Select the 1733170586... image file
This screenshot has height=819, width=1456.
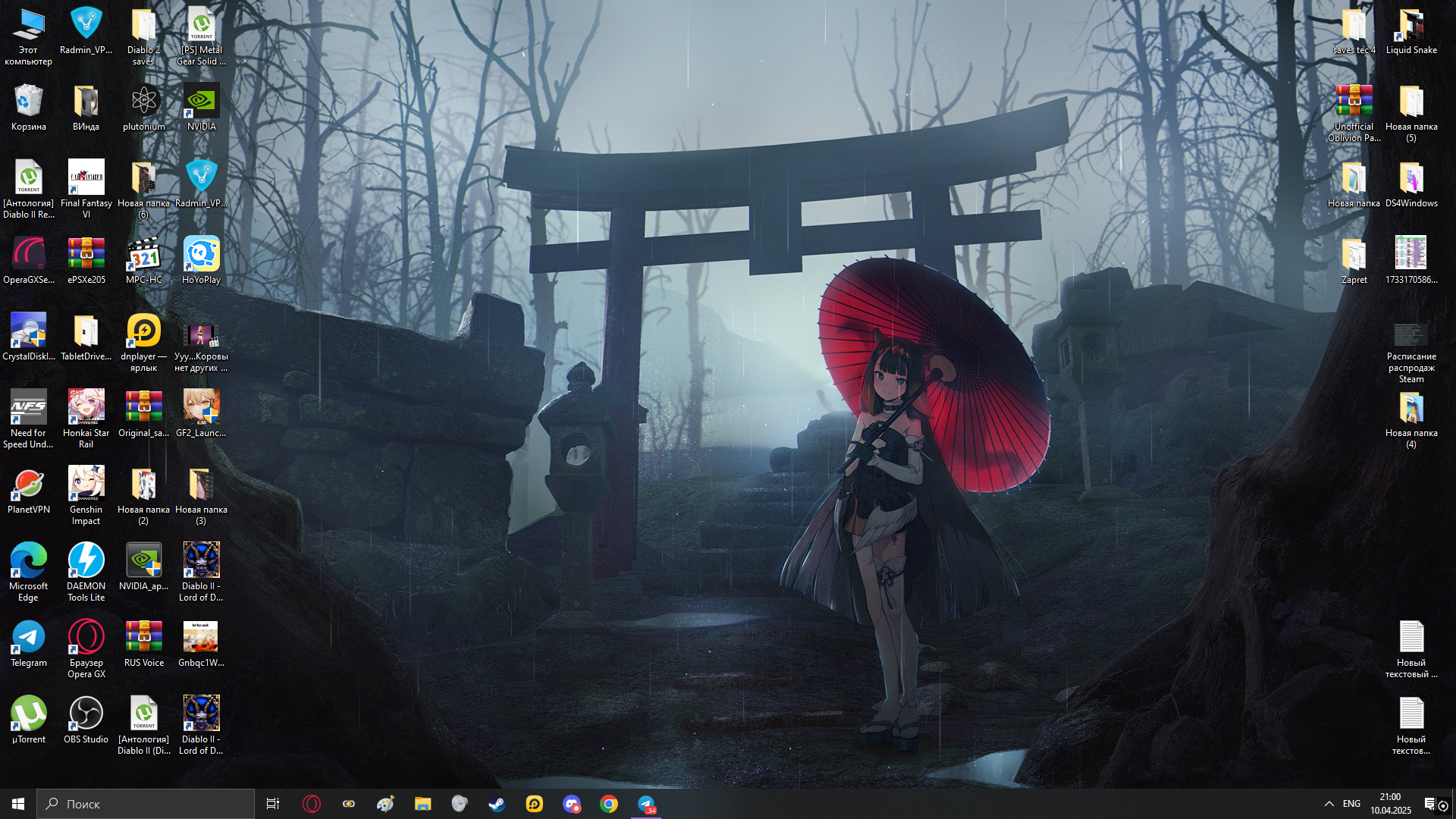point(1412,261)
